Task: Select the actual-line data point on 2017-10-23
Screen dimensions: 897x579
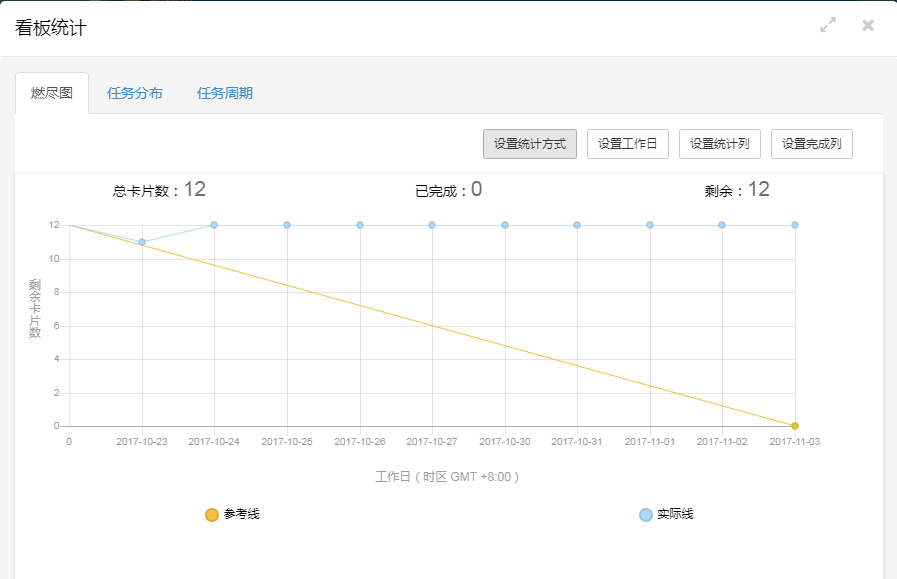Action: coord(142,242)
